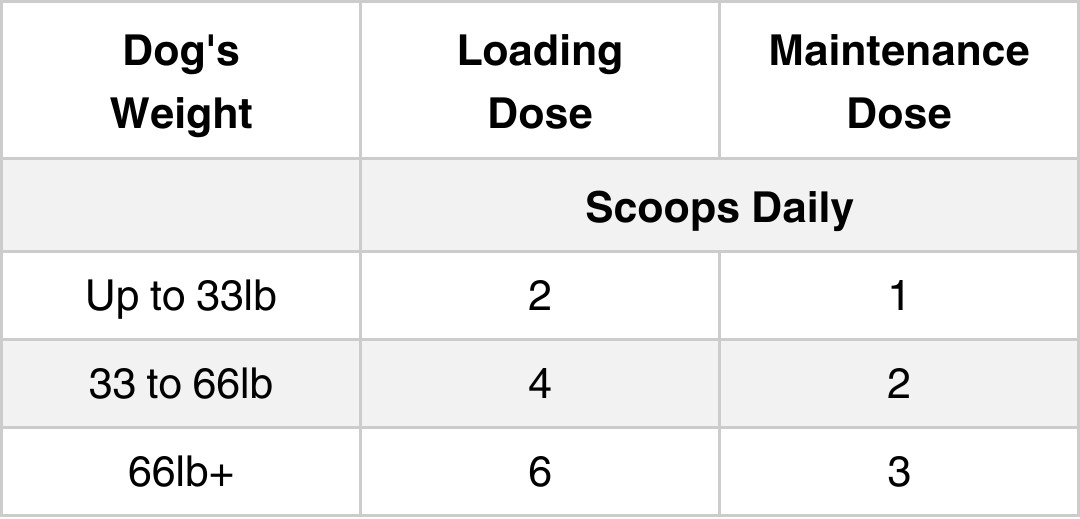
Task: Click the word Weight in first header
Action: [x=182, y=114]
